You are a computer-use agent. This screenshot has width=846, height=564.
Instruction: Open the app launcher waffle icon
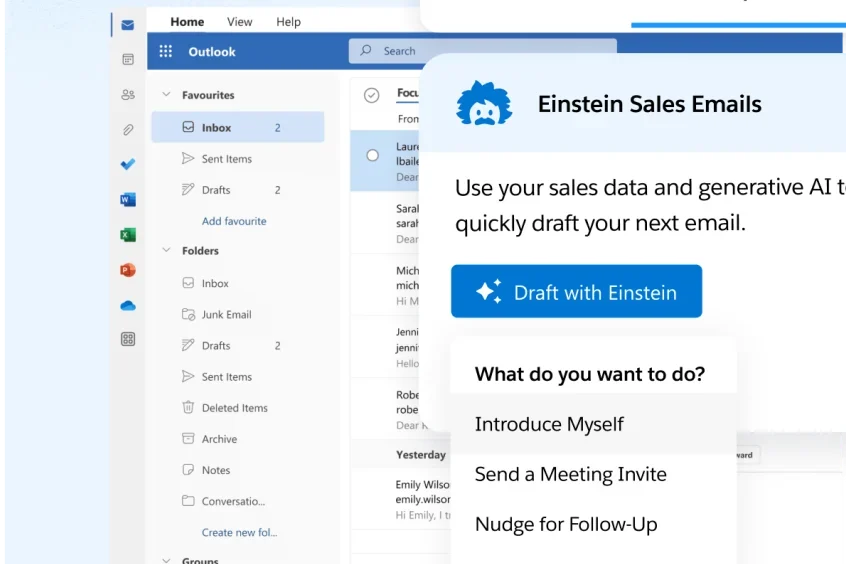coord(166,51)
